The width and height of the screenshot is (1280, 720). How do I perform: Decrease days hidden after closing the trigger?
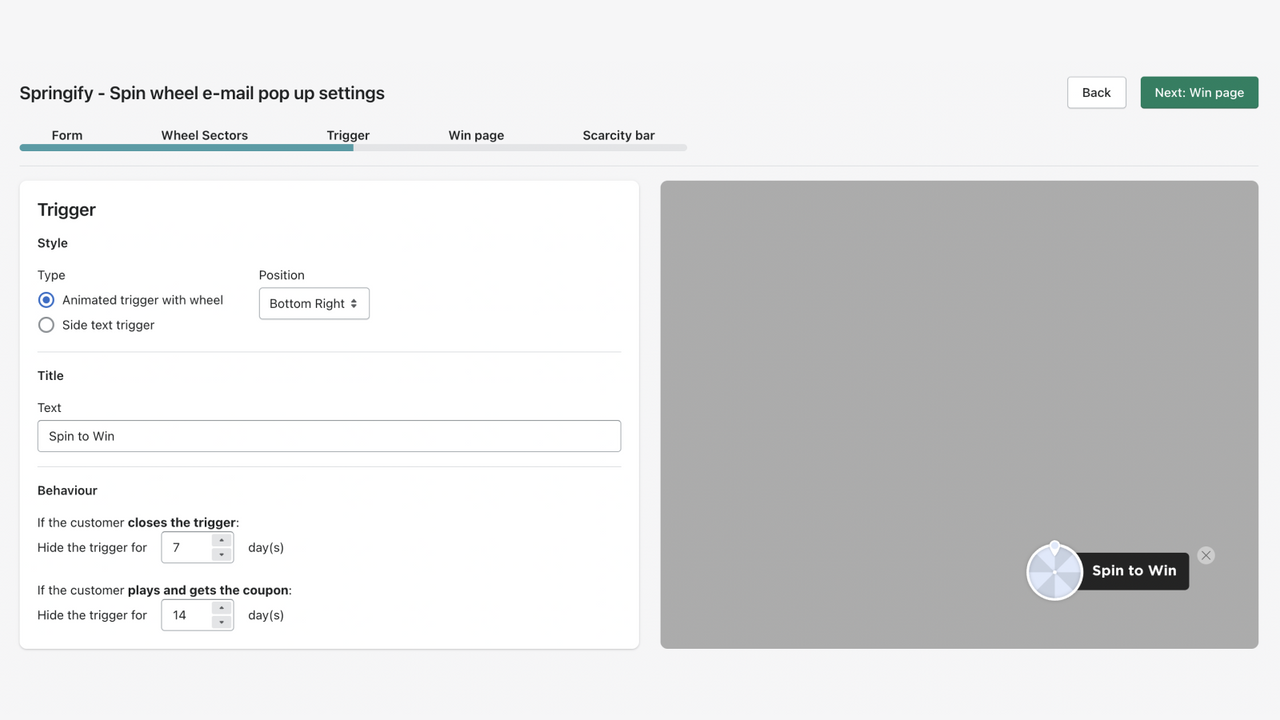[x=222, y=554]
